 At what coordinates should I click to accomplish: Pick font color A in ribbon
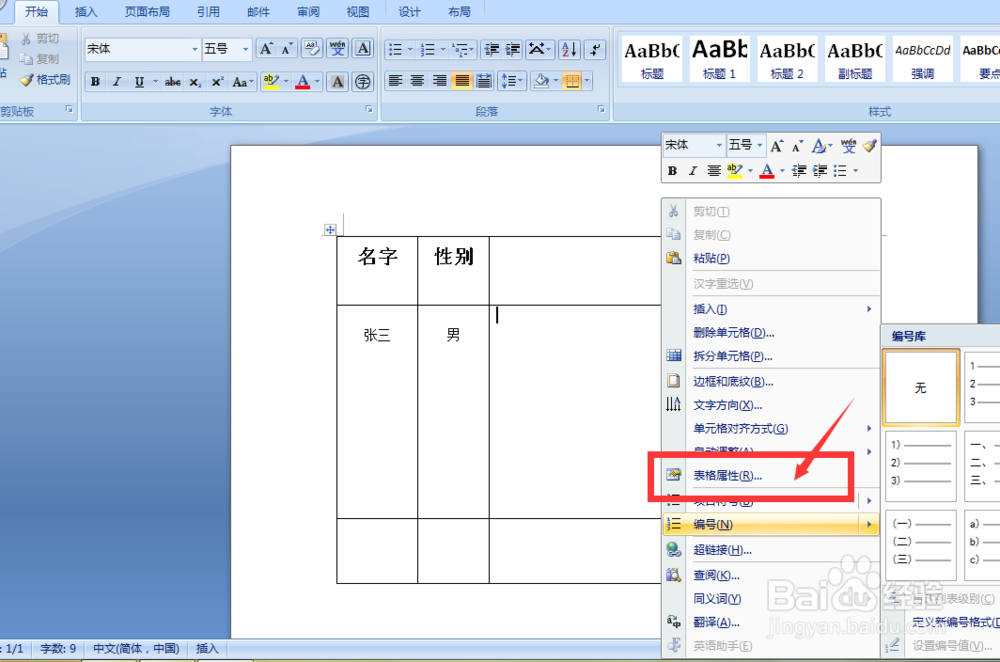point(303,82)
